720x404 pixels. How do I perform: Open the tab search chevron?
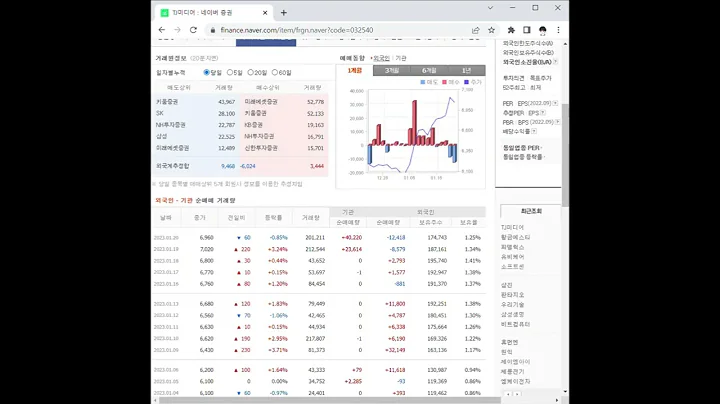coord(490,8)
